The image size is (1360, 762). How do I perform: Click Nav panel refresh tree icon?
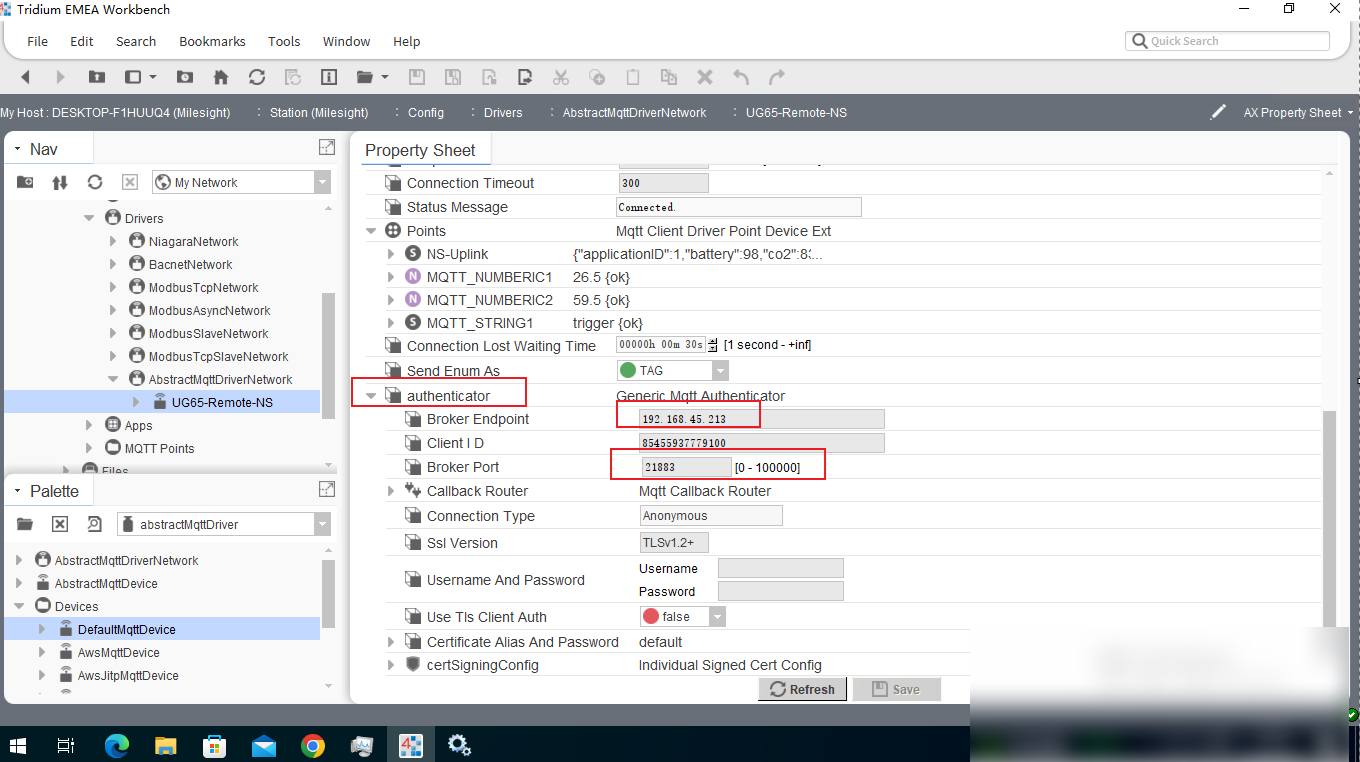(x=95, y=182)
